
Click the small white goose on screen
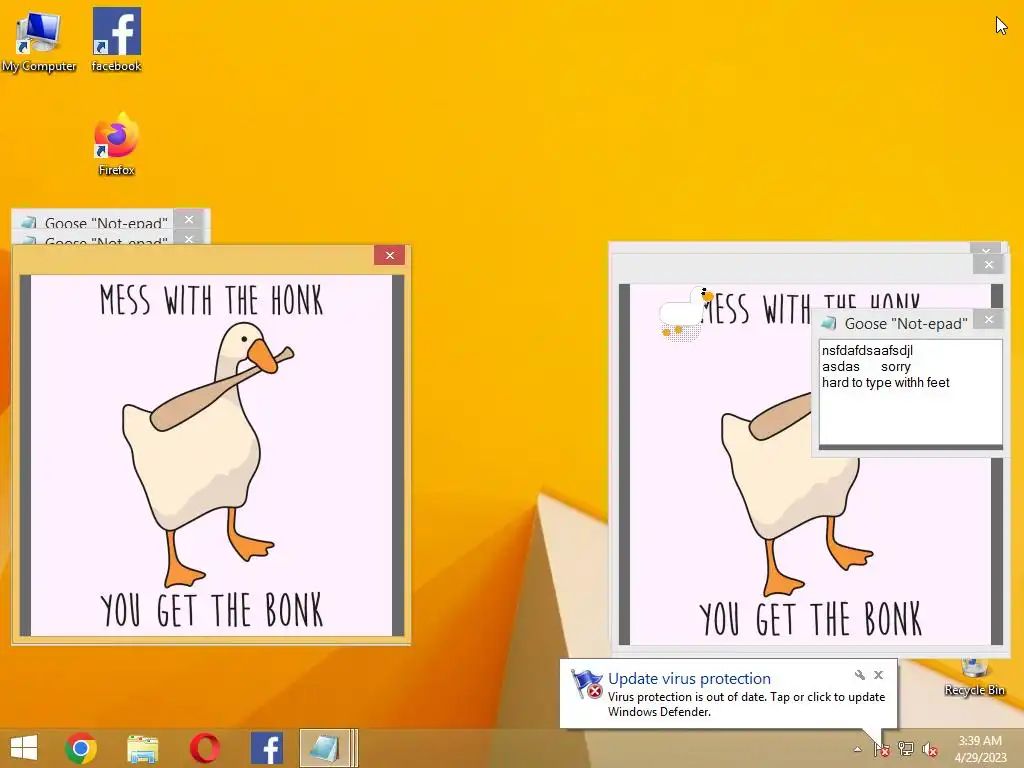(684, 313)
